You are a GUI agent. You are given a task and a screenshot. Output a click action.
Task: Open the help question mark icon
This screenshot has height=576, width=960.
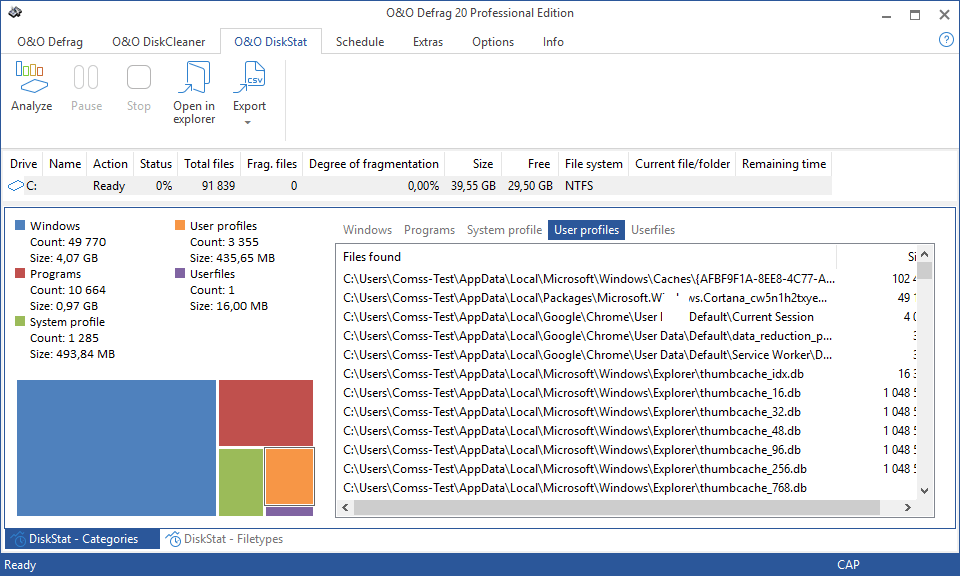[946, 40]
